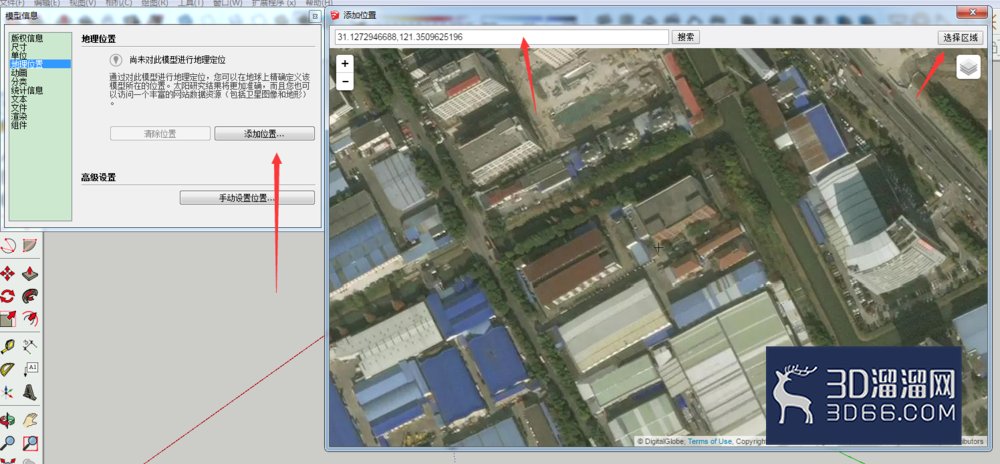
Task: Zoom out on the map with minus
Action: 344,81
